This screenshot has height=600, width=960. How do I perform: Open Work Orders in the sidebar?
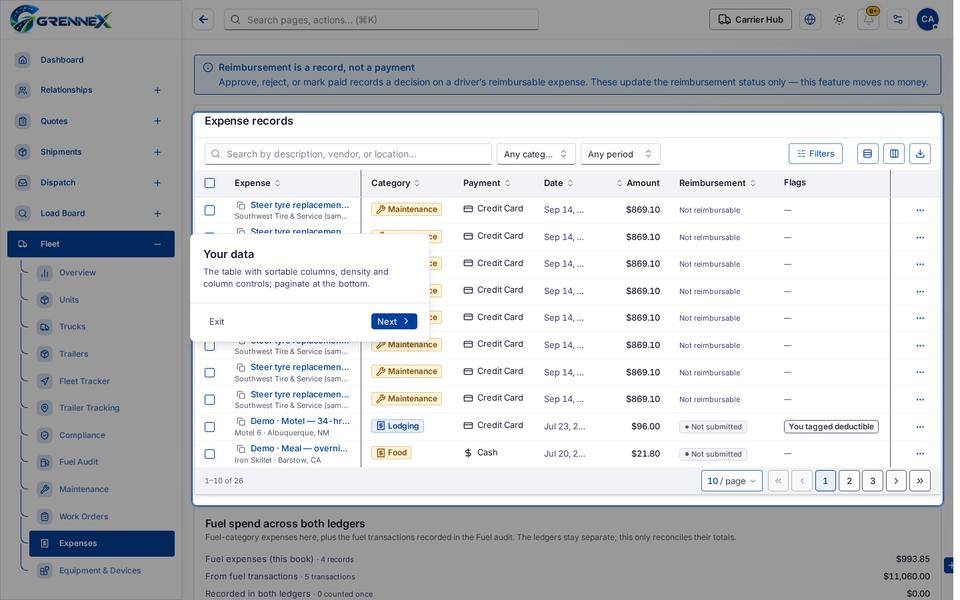tap(83, 517)
